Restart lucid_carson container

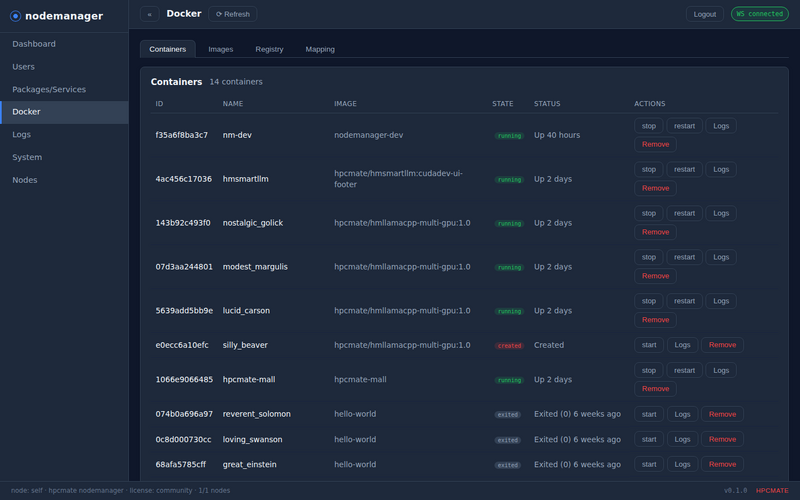click(x=684, y=301)
